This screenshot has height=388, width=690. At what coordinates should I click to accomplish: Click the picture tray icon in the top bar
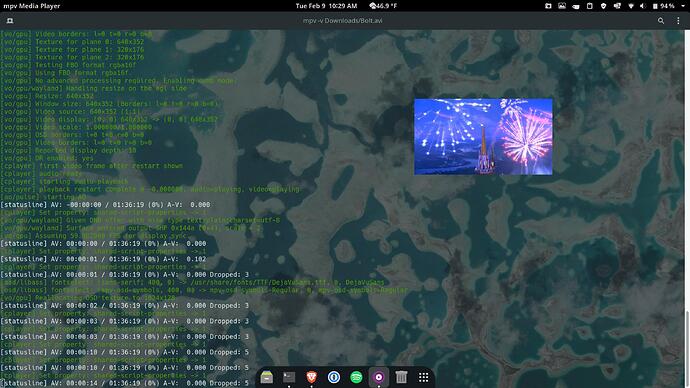coord(562,6)
